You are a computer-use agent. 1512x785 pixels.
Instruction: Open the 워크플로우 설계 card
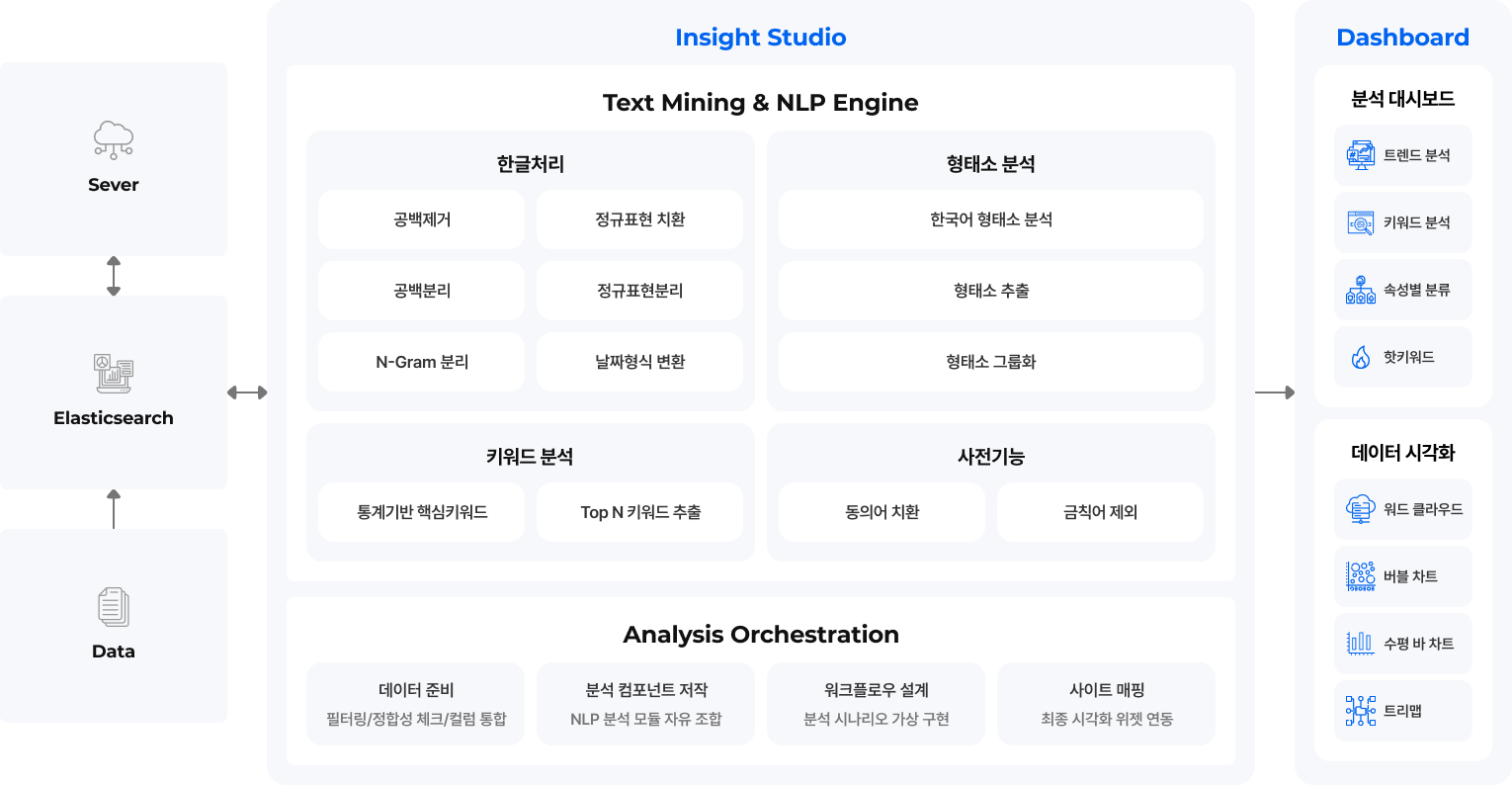click(x=876, y=703)
